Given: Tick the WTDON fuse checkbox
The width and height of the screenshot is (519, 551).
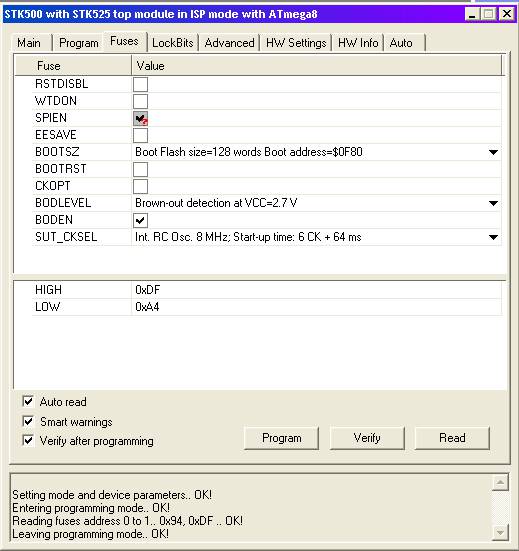Looking at the screenshot, I should tap(140, 101).
